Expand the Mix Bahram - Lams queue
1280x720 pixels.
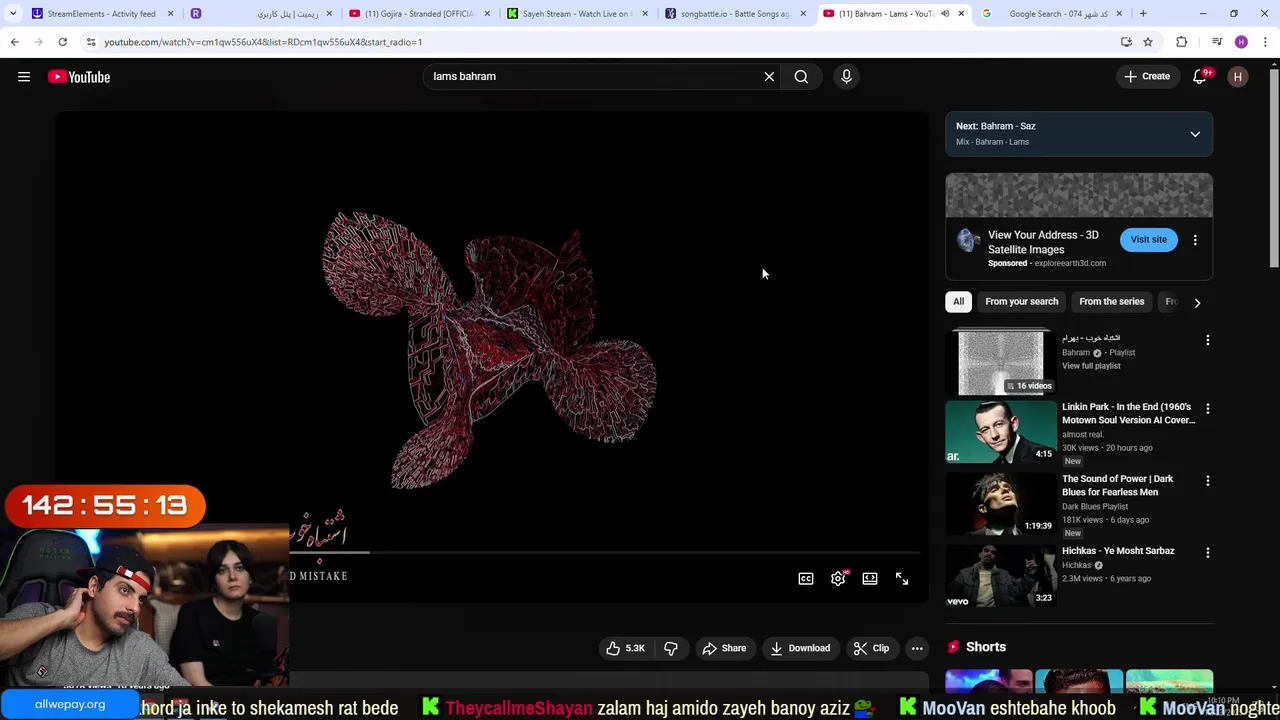pos(1195,134)
